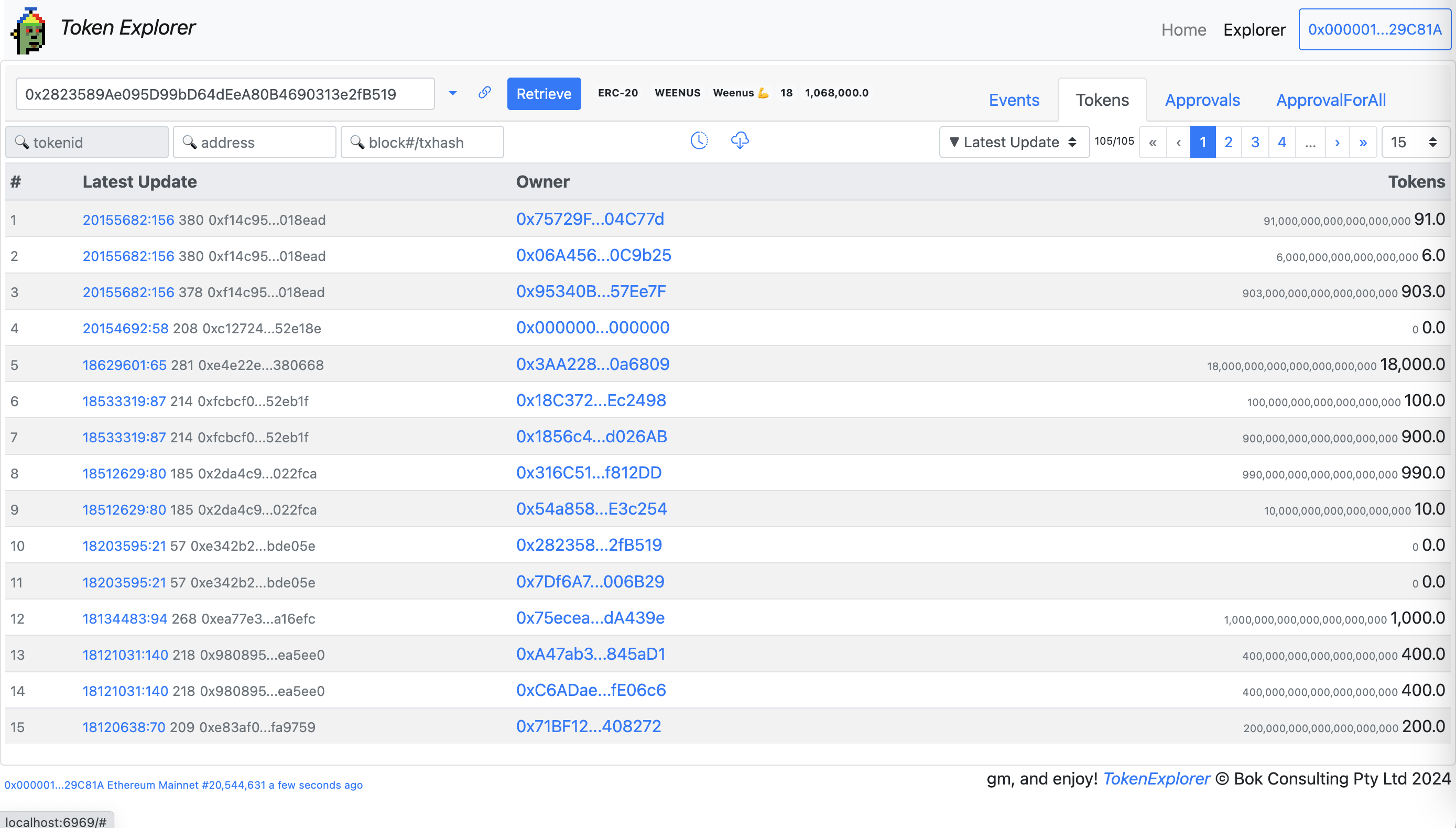Go to the previous page arrow

pos(1178,142)
